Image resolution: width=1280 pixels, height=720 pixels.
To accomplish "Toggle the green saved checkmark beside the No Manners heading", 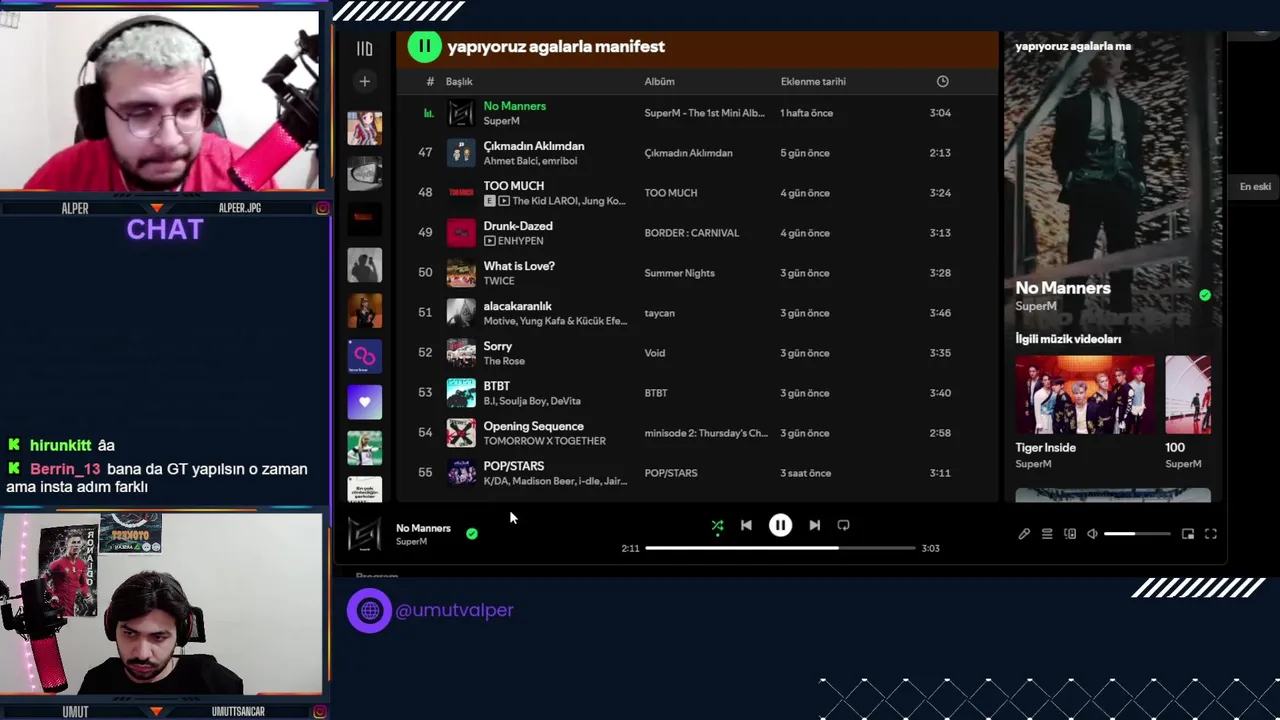I will (x=1205, y=295).
